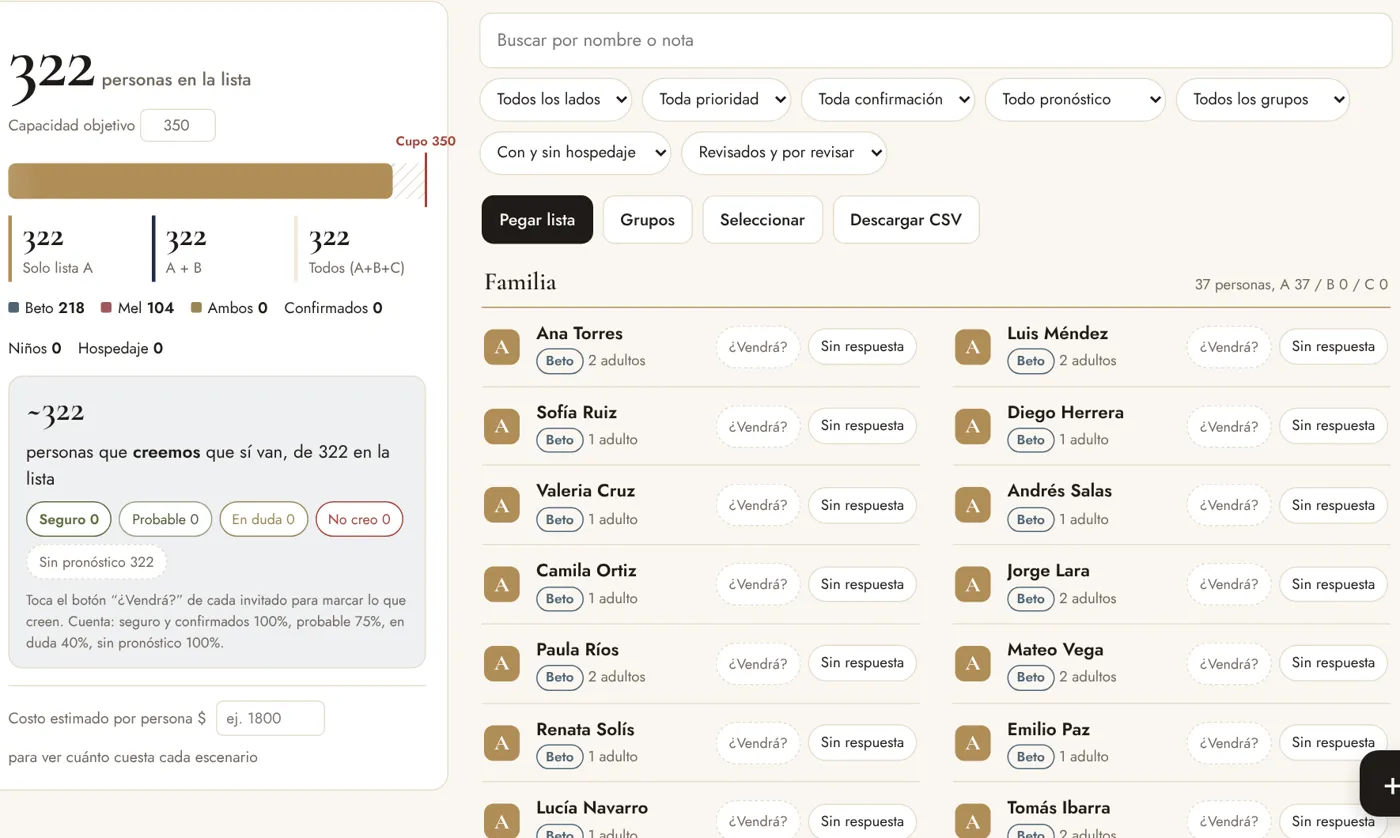Click the Confirmados 0 stat
The width and height of the screenshot is (1400, 838).
tap(333, 308)
